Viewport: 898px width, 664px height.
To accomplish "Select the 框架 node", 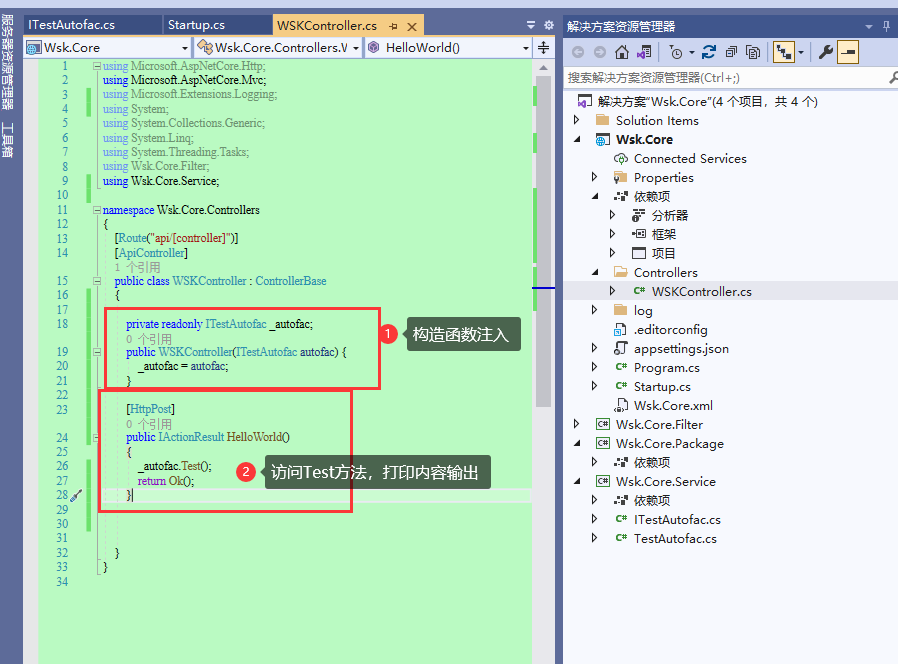I will pyautogui.click(x=664, y=234).
